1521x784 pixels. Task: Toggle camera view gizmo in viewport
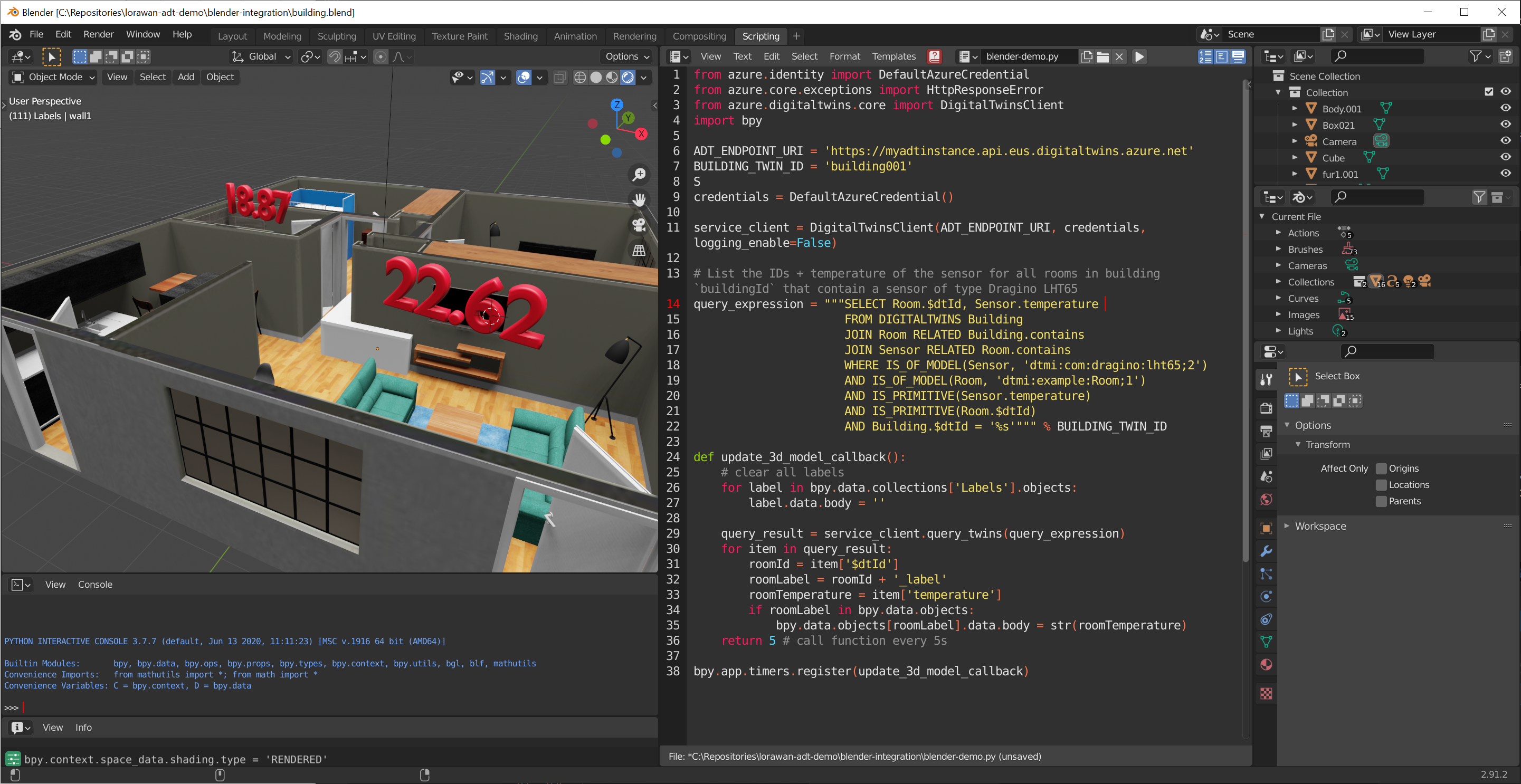[x=639, y=225]
